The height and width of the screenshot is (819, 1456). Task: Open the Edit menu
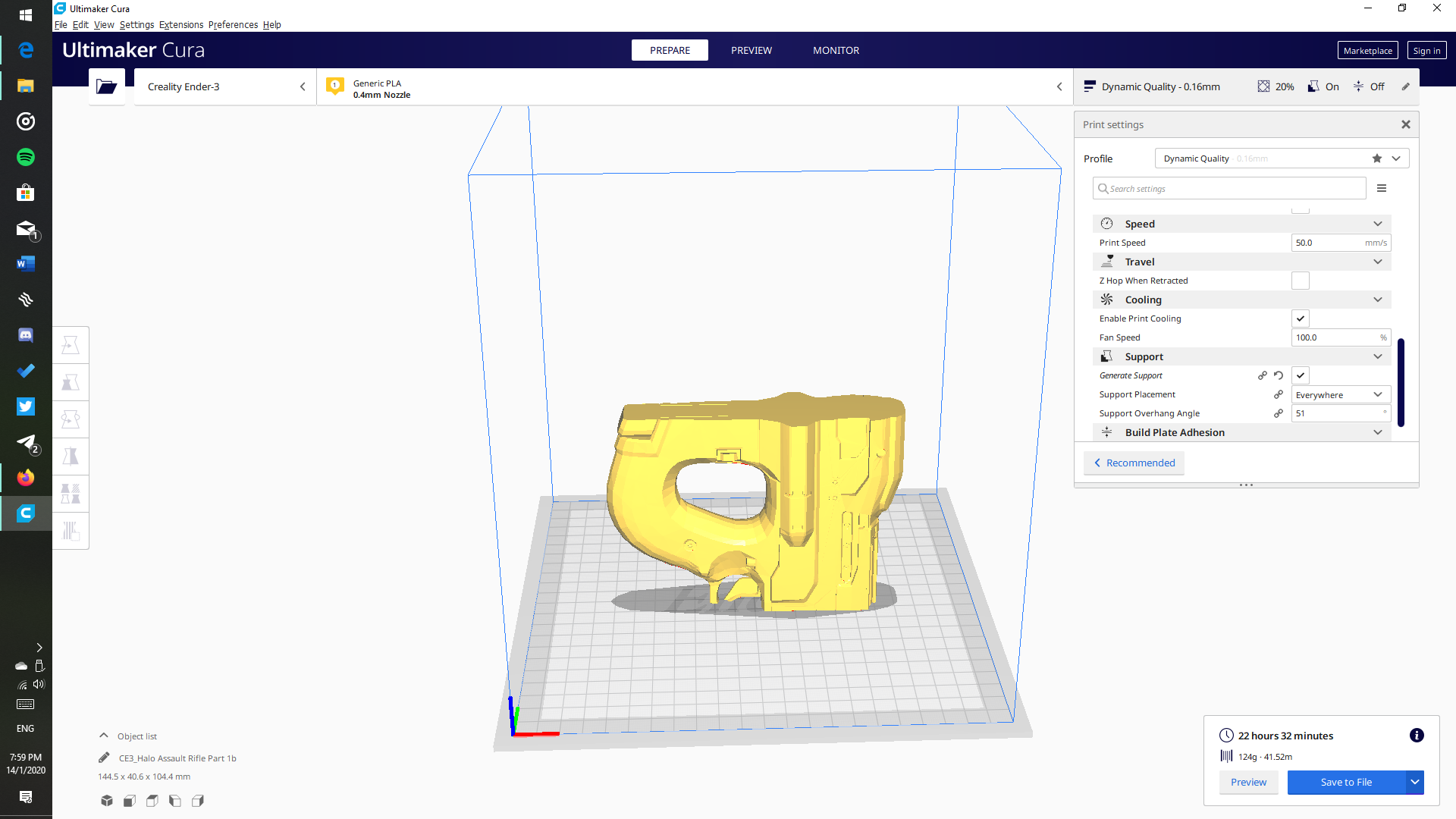click(x=80, y=25)
